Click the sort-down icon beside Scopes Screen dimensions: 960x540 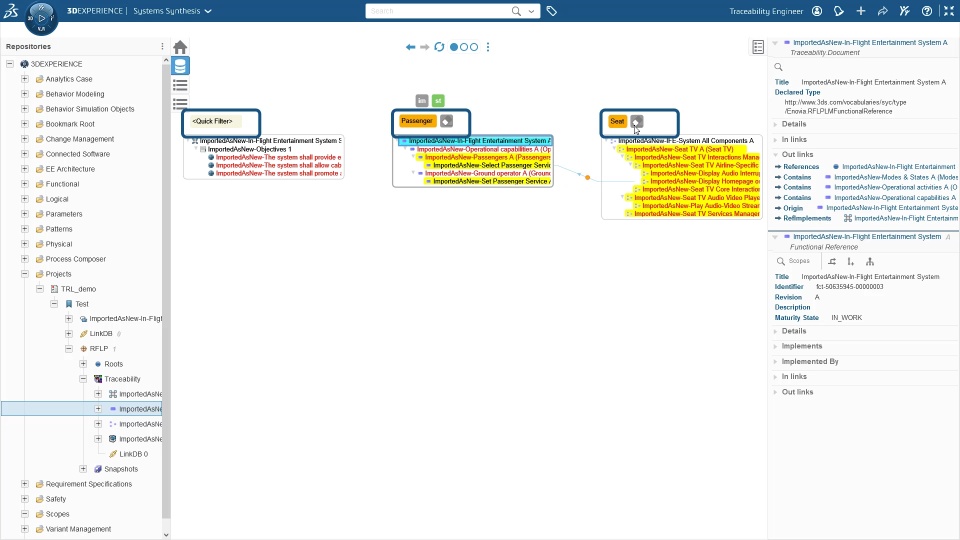(x=850, y=261)
